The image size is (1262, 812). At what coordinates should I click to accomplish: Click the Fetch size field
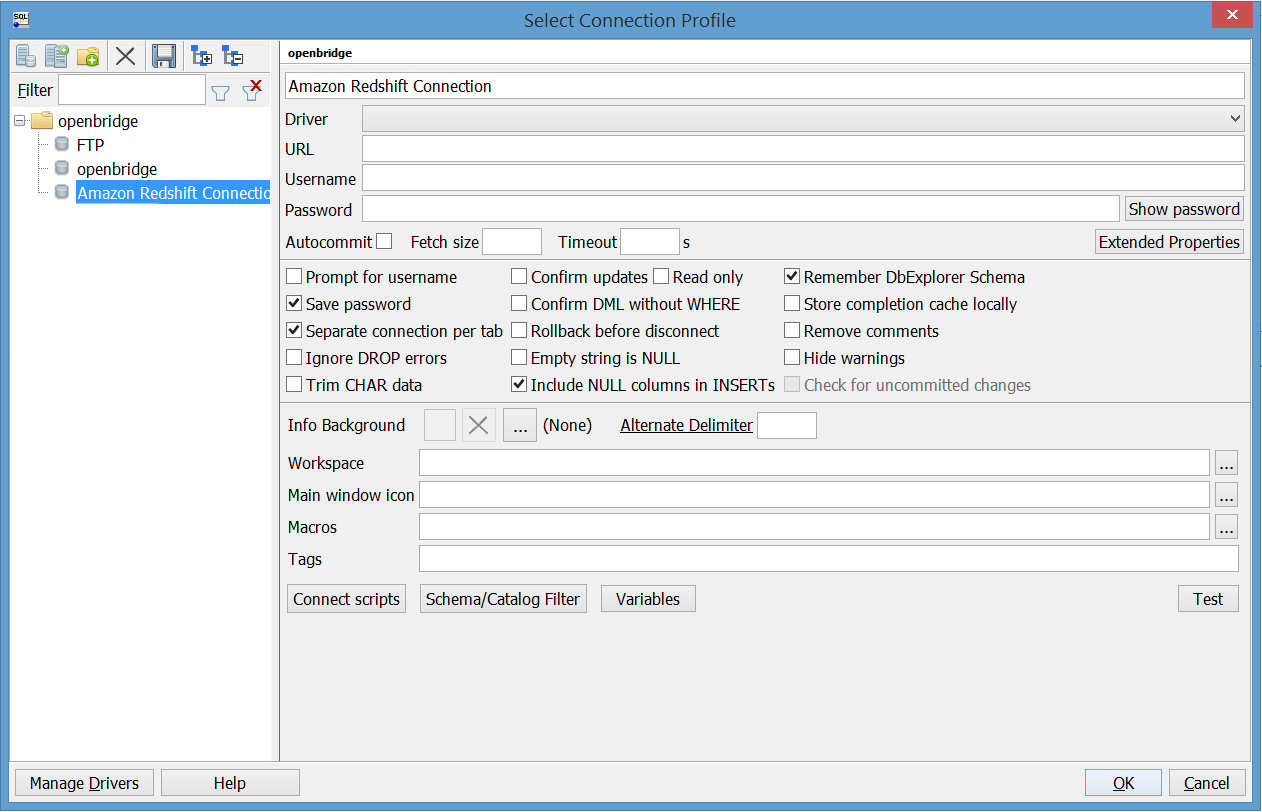pyautogui.click(x=512, y=242)
